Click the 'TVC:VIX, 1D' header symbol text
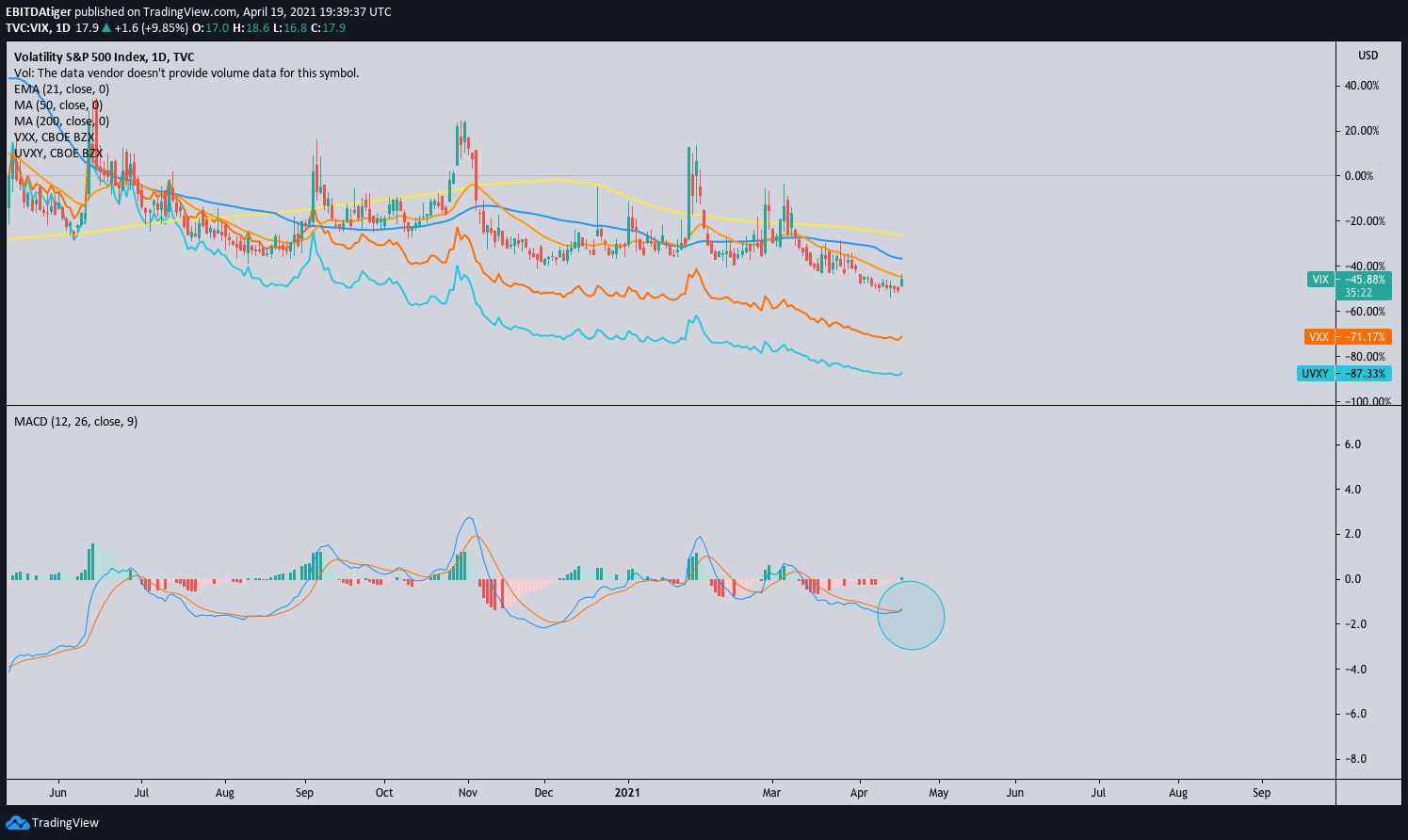Viewport: 1408px width, 840px height. coord(38,28)
